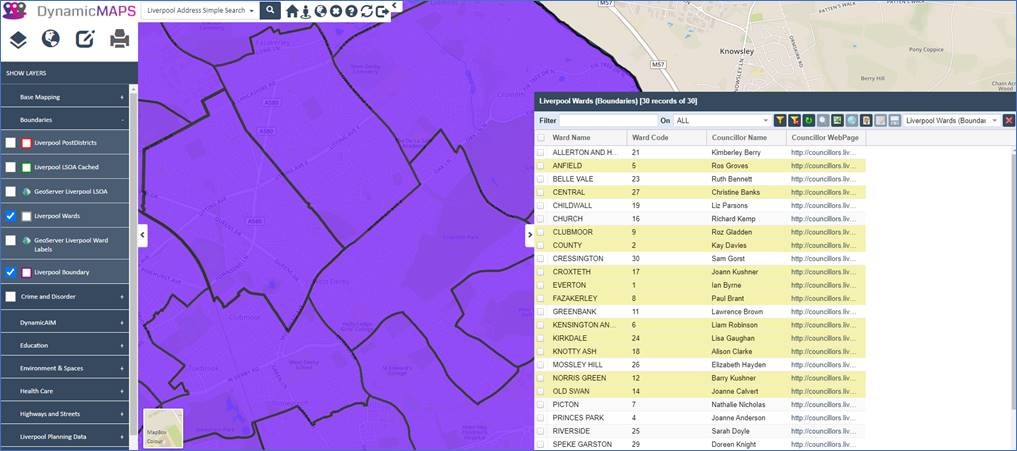This screenshot has height=451, width=1017.
Task: Click the green refresh table icon
Action: point(808,121)
